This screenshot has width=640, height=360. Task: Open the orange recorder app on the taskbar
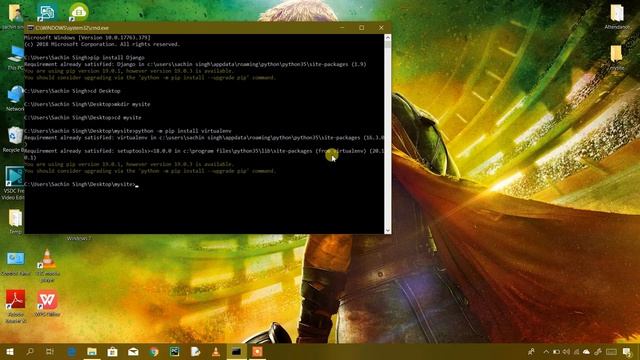coord(257,351)
